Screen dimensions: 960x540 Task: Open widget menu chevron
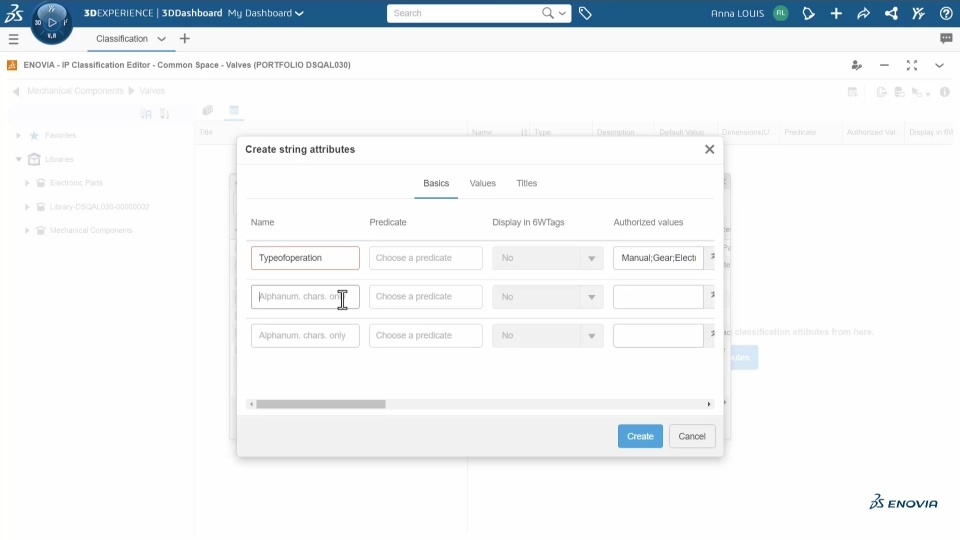click(939, 65)
